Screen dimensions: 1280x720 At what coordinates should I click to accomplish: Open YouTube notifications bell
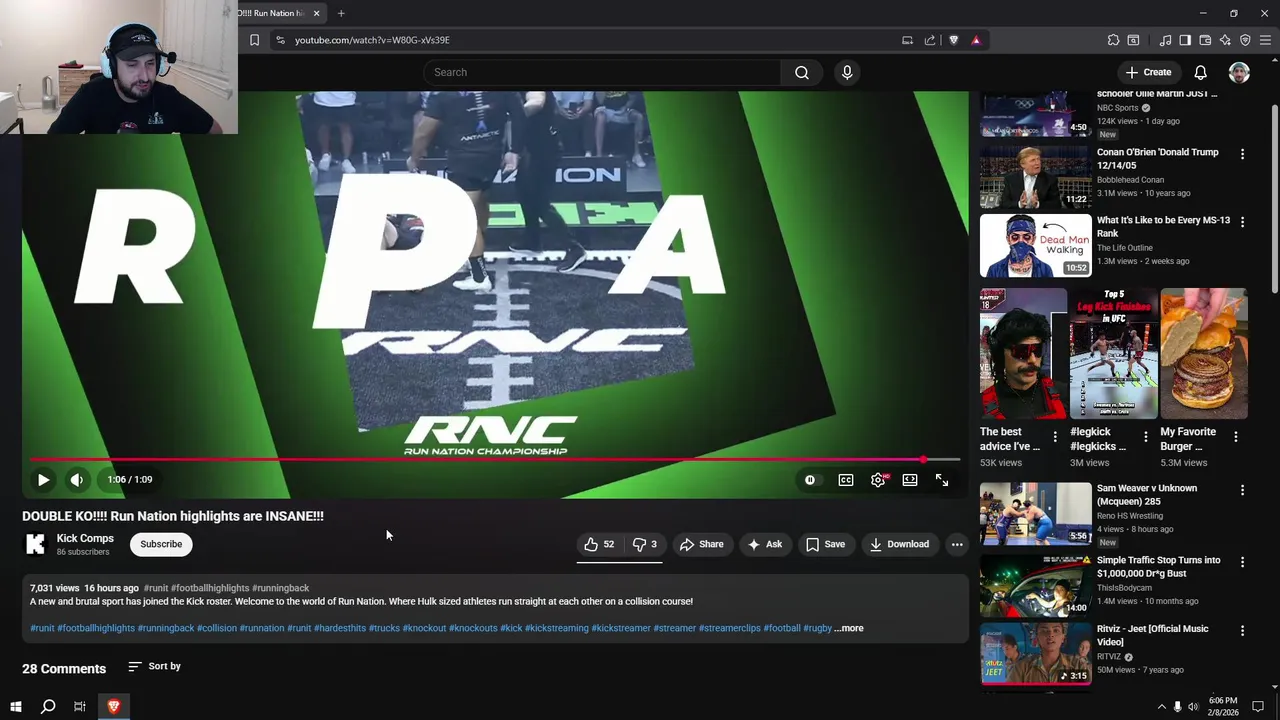tap(1200, 72)
